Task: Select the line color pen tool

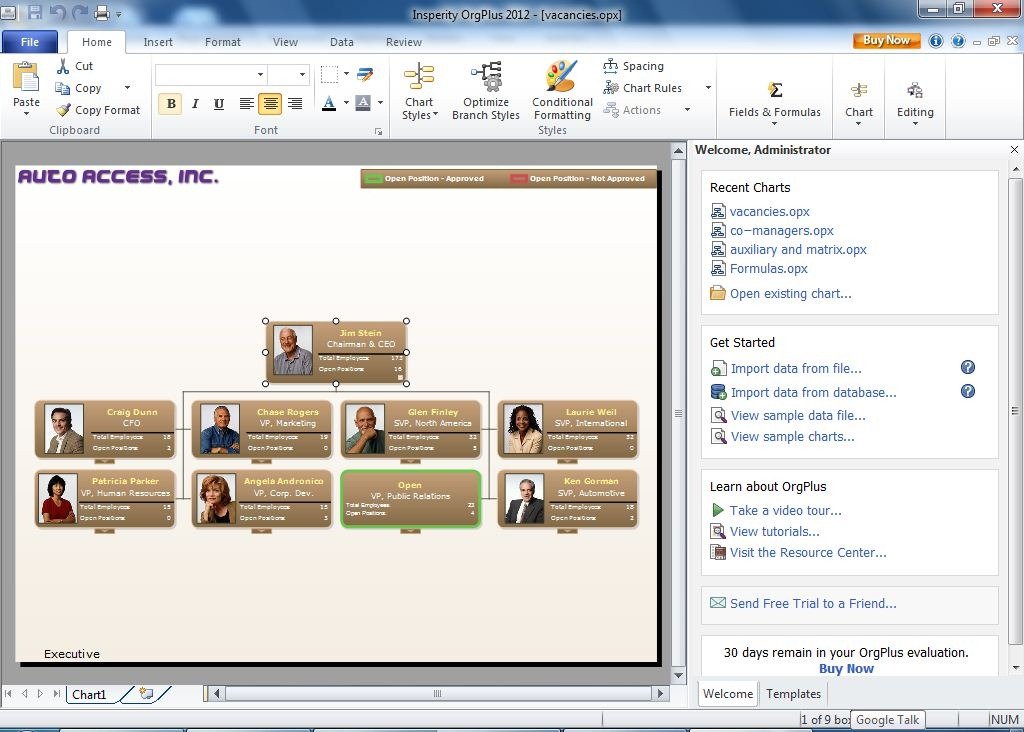Action: click(365, 74)
